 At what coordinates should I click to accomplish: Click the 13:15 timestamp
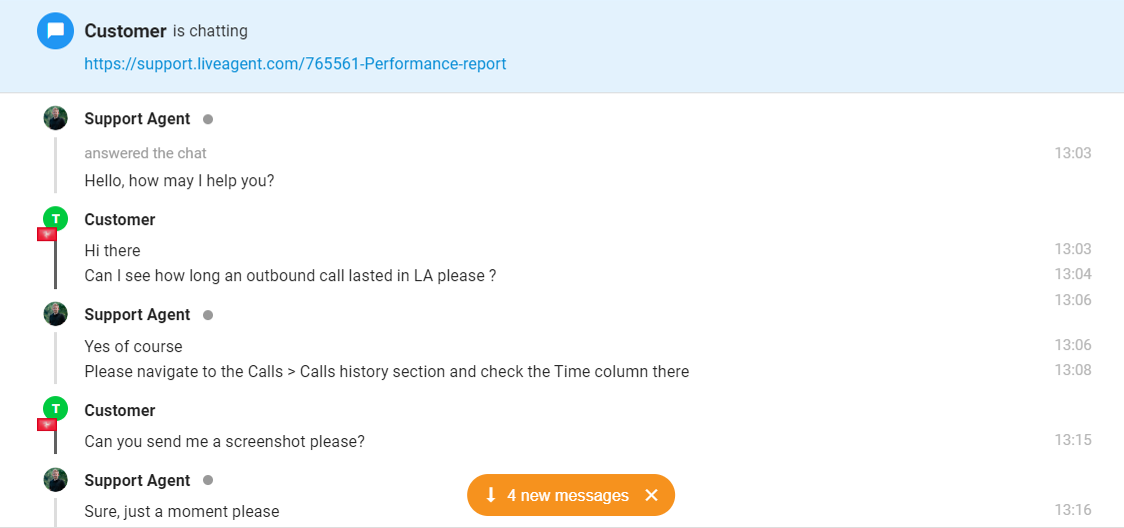point(1072,440)
